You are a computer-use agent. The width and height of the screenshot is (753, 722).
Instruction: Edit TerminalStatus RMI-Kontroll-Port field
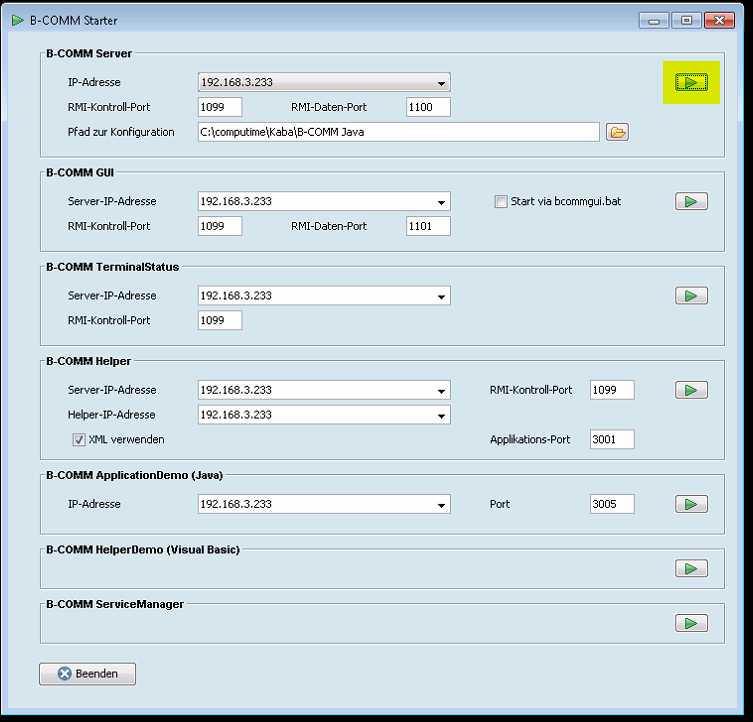coord(220,320)
